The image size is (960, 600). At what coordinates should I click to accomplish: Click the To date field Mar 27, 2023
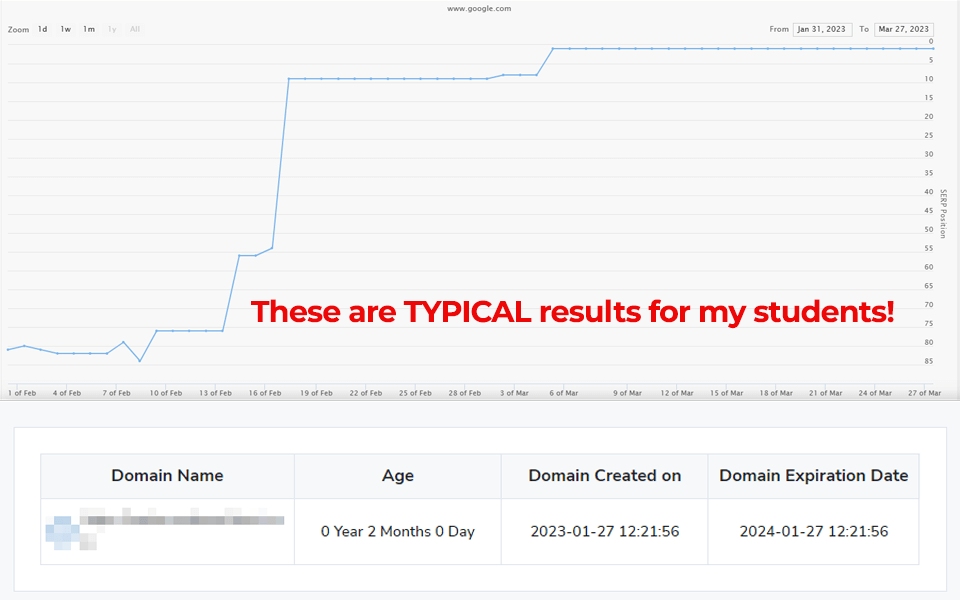[903, 29]
